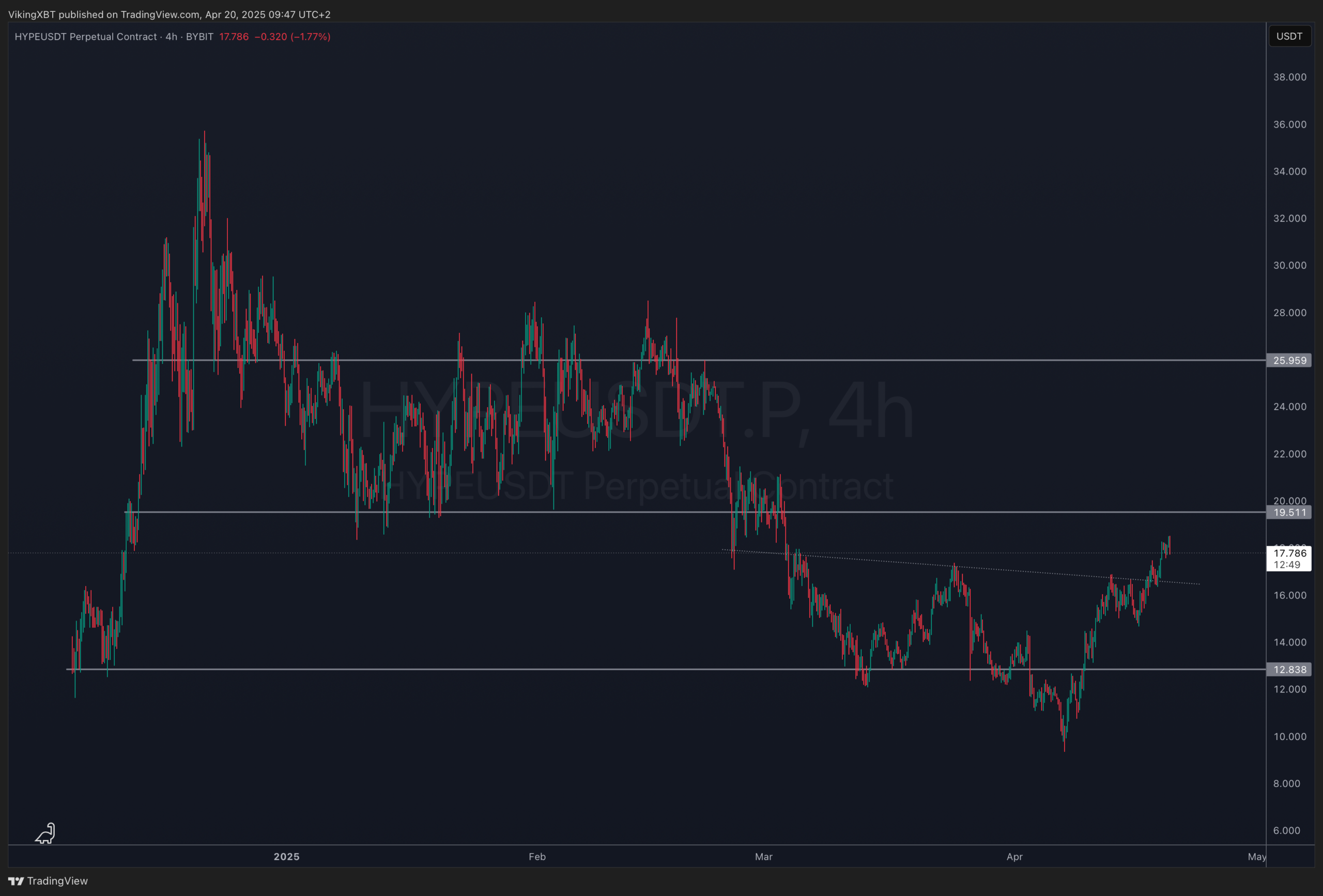Click the 2025 label on time axis
The image size is (1323, 896).
coord(286,857)
